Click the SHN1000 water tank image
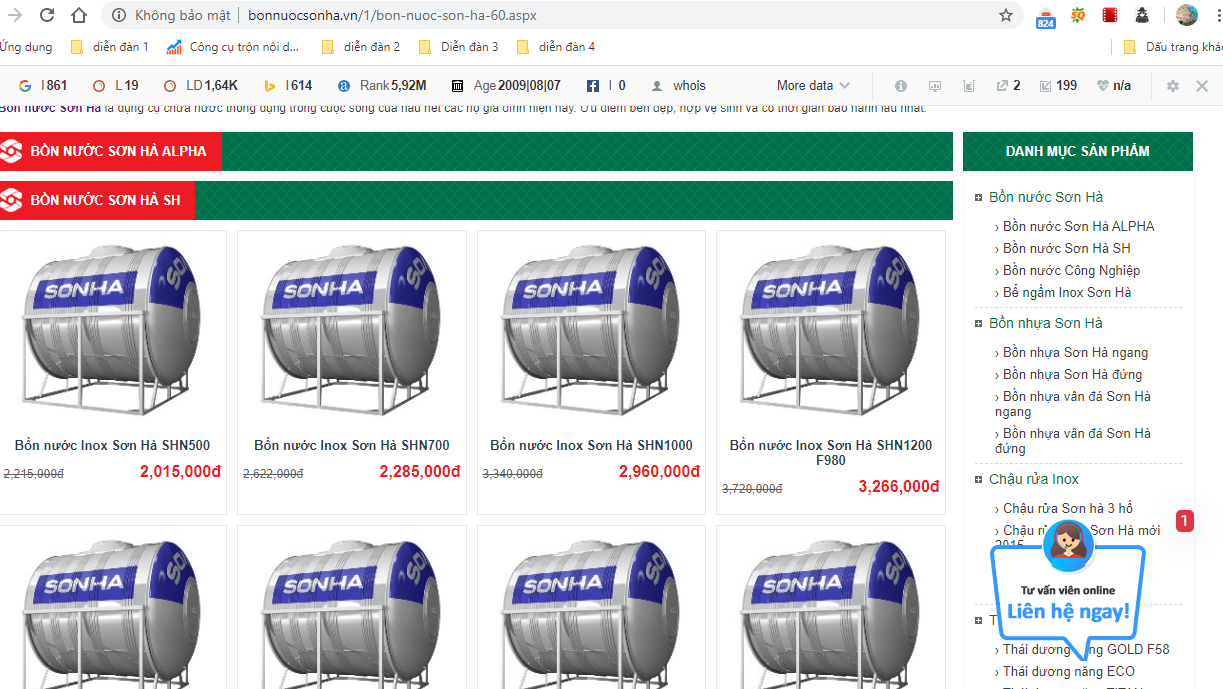Image resolution: width=1223 pixels, height=689 pixels. pyautogui.click(x=591, y=330)
